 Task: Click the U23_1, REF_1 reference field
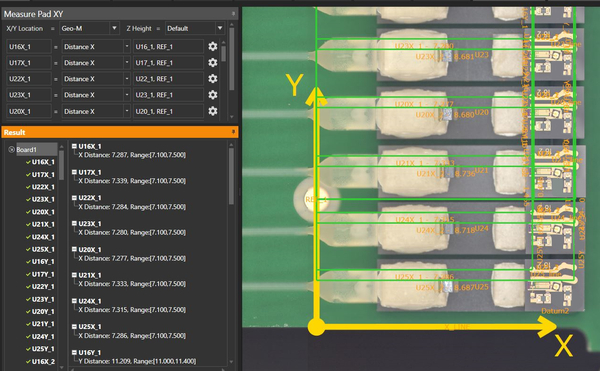click(168, 95)
